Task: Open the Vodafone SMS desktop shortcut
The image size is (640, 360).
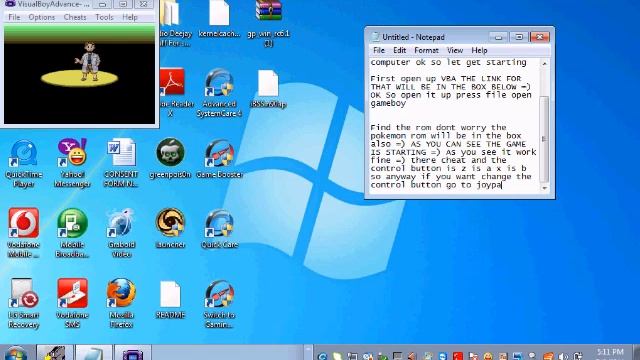Action: [72, 304]
